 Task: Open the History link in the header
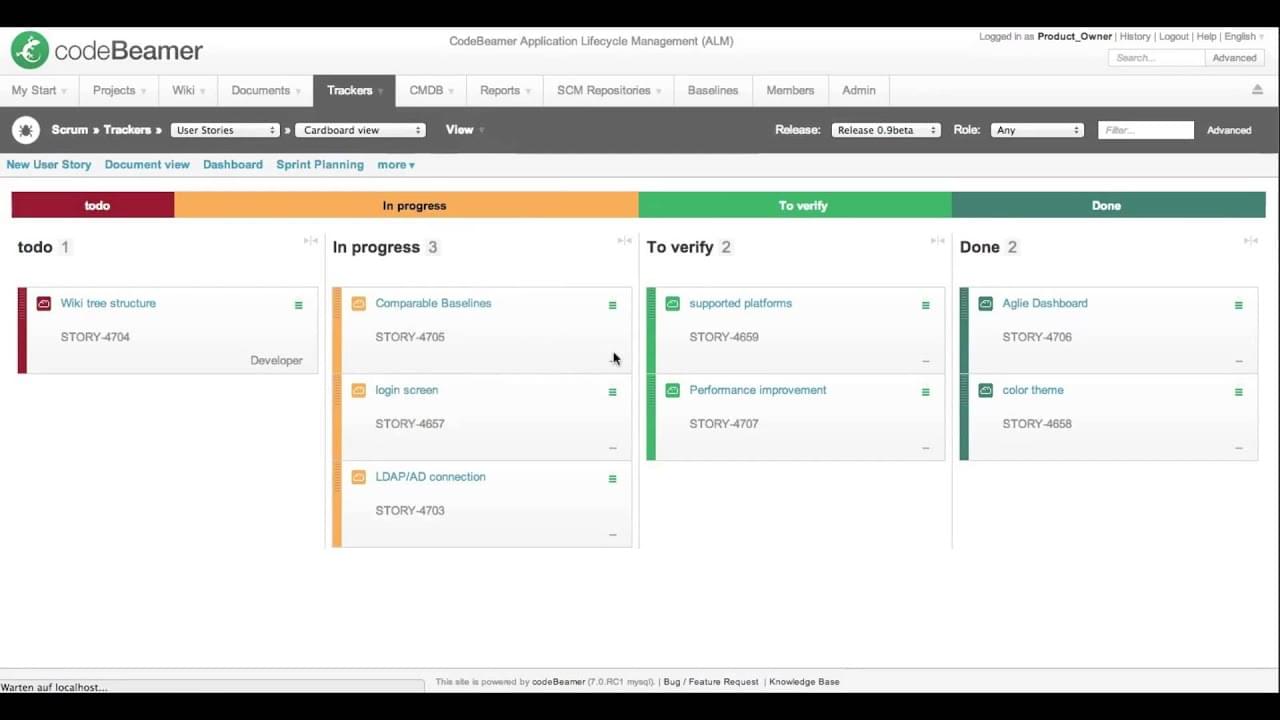[x=1135, y=37]
